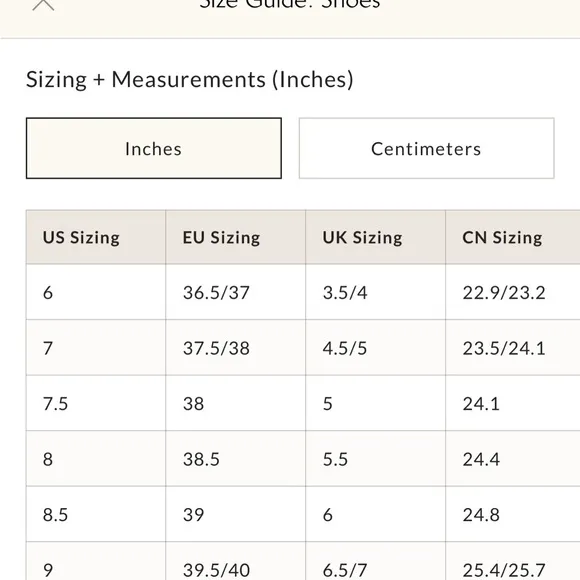
Task: Click CN size 24.8 cell
Action: pyautogui.click(x=513, y=514)
